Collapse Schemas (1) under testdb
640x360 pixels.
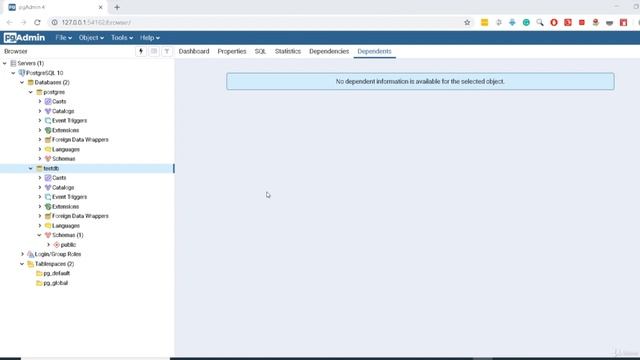pyautogui.click(x=39, y=235)
